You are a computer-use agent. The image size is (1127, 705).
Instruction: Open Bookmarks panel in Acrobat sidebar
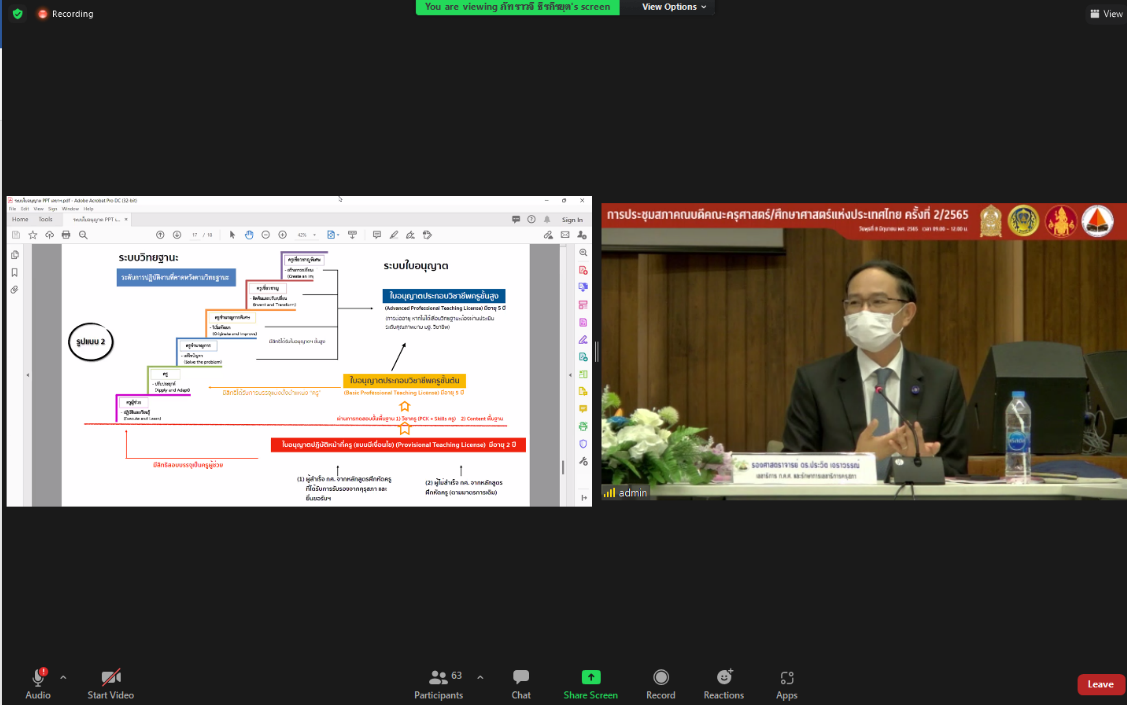pyautogui.click(x=14, y=272)
